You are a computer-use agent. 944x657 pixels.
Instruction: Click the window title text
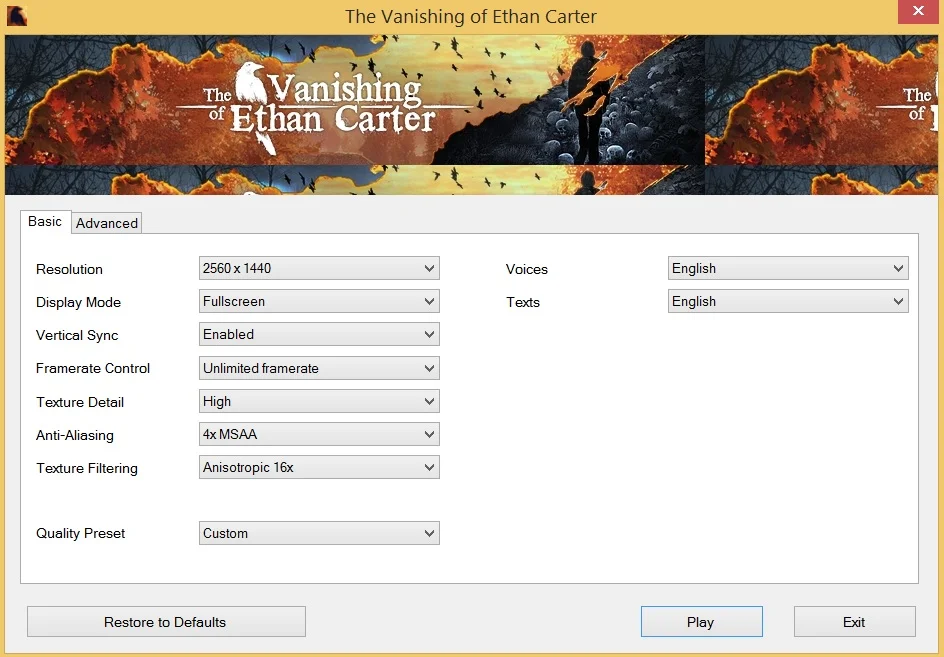click(471, 16)
